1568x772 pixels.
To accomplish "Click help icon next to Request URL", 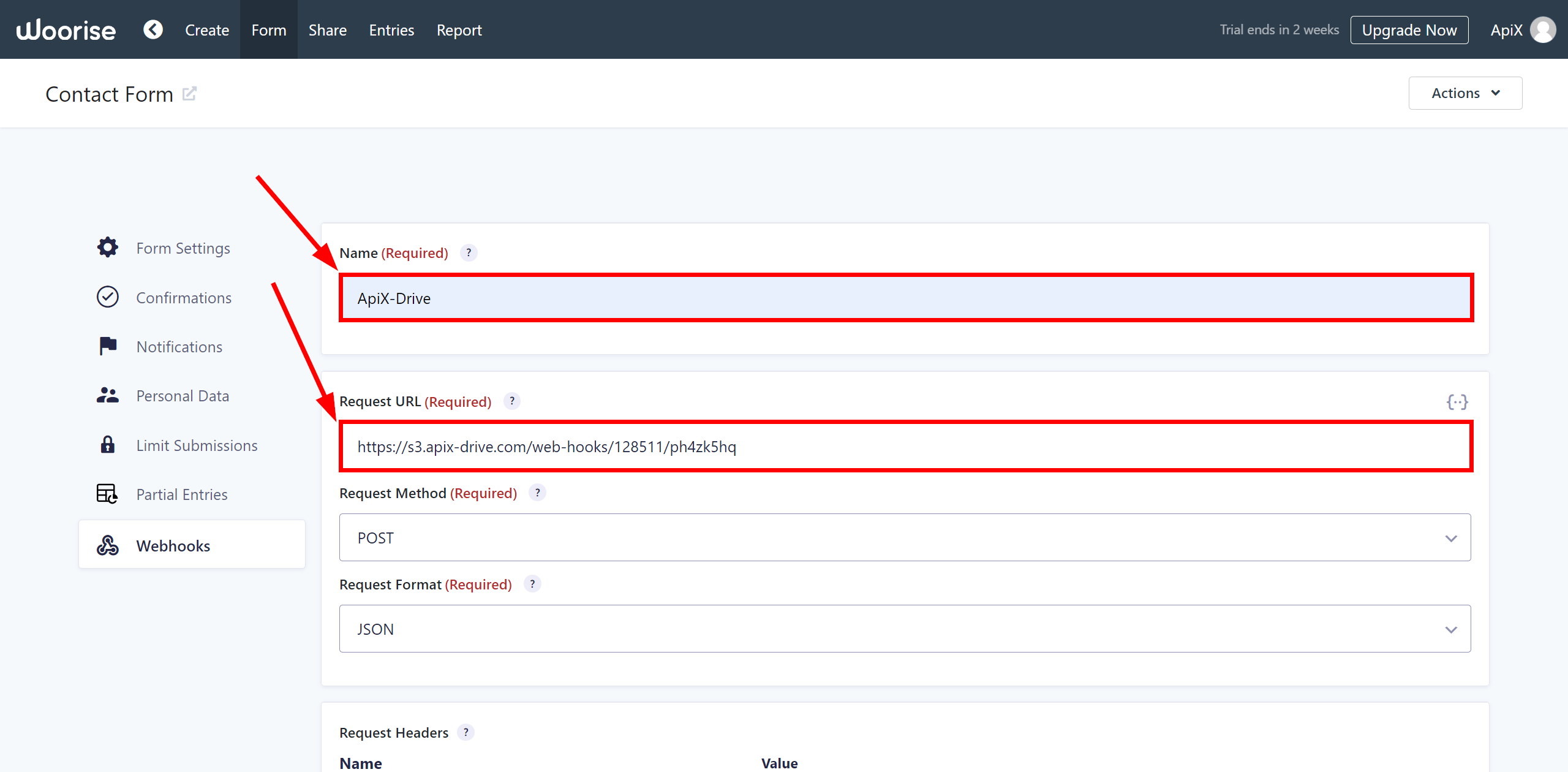I will 512,401.
